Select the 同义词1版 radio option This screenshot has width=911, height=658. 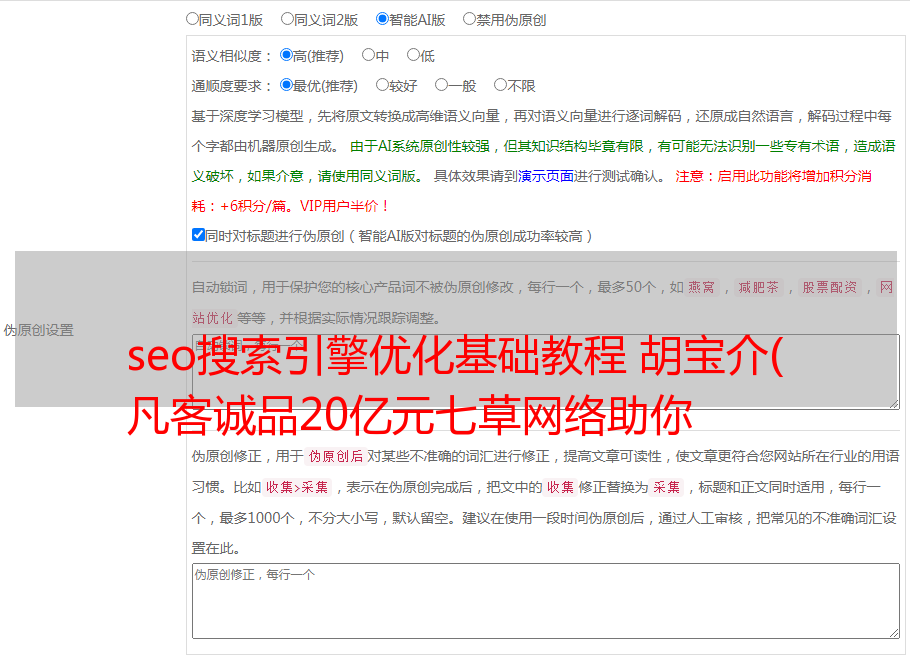pos(192,19)
